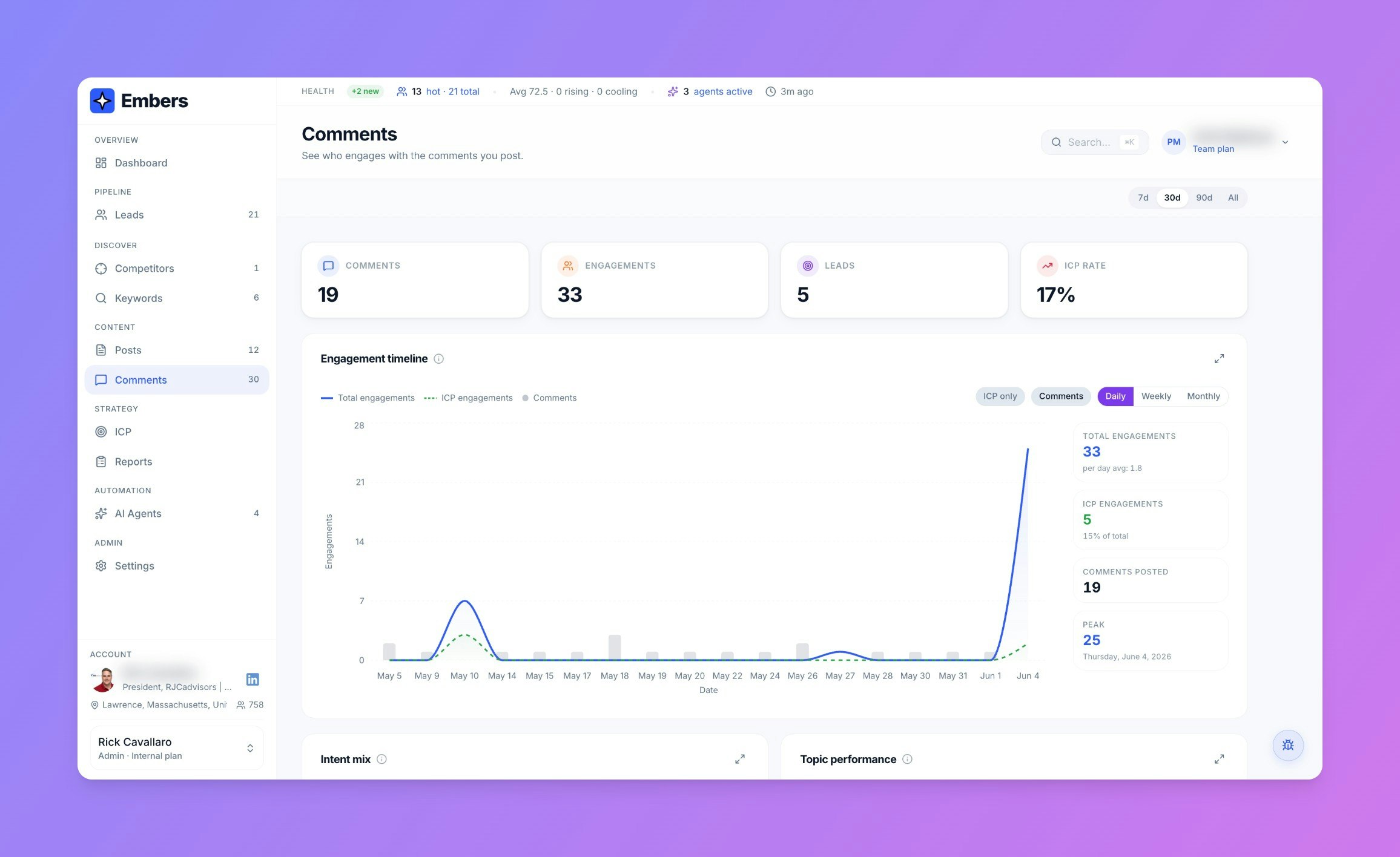Click the Peak 25 stat card
The width and height of the screenshot is (1400, 857).
[x=1150, y=640]
